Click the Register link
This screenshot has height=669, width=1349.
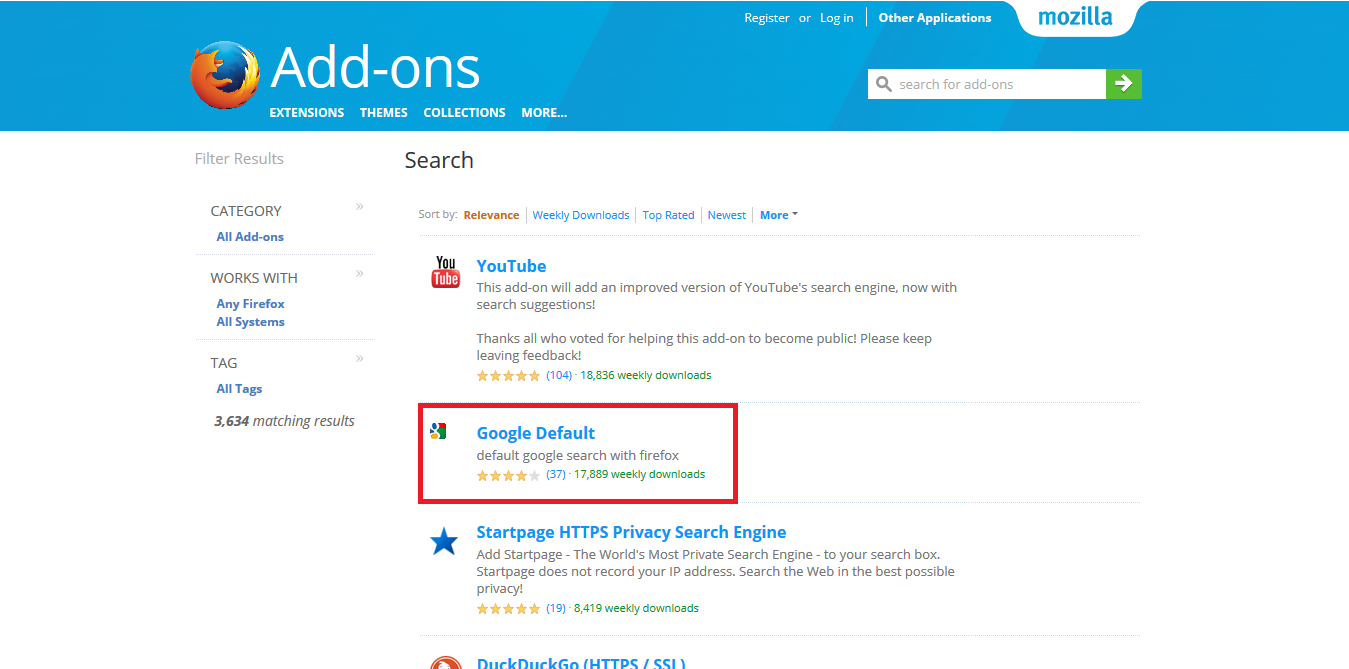(x=767, y=18)
